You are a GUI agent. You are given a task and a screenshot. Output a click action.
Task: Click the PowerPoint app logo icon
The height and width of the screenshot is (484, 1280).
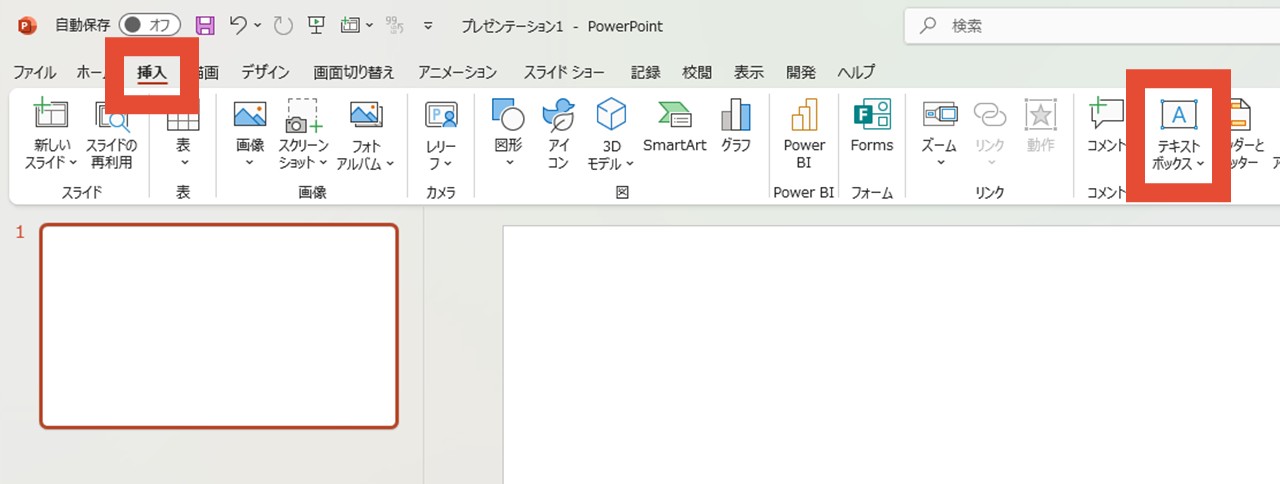click(27, 25)
